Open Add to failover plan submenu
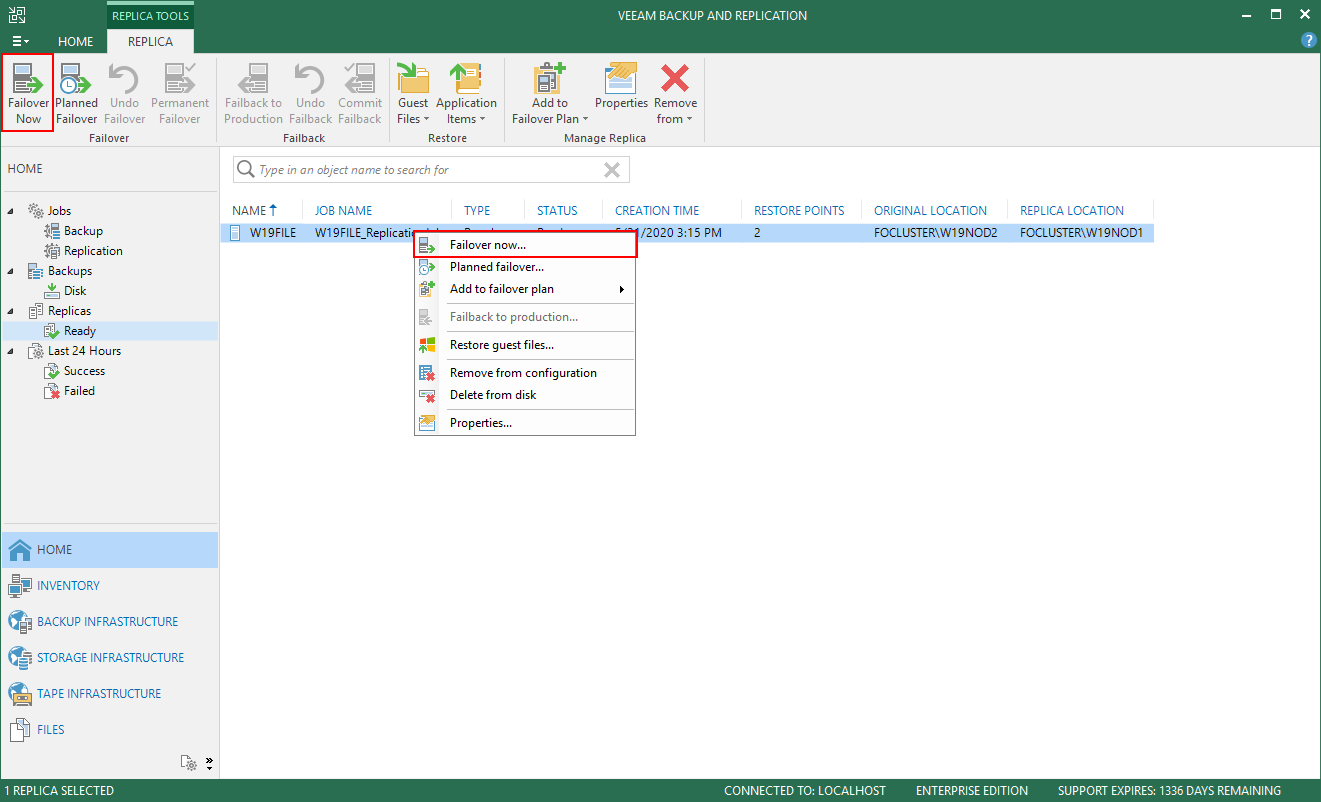This screenshot has height=802, width=1321. (525, 289)
